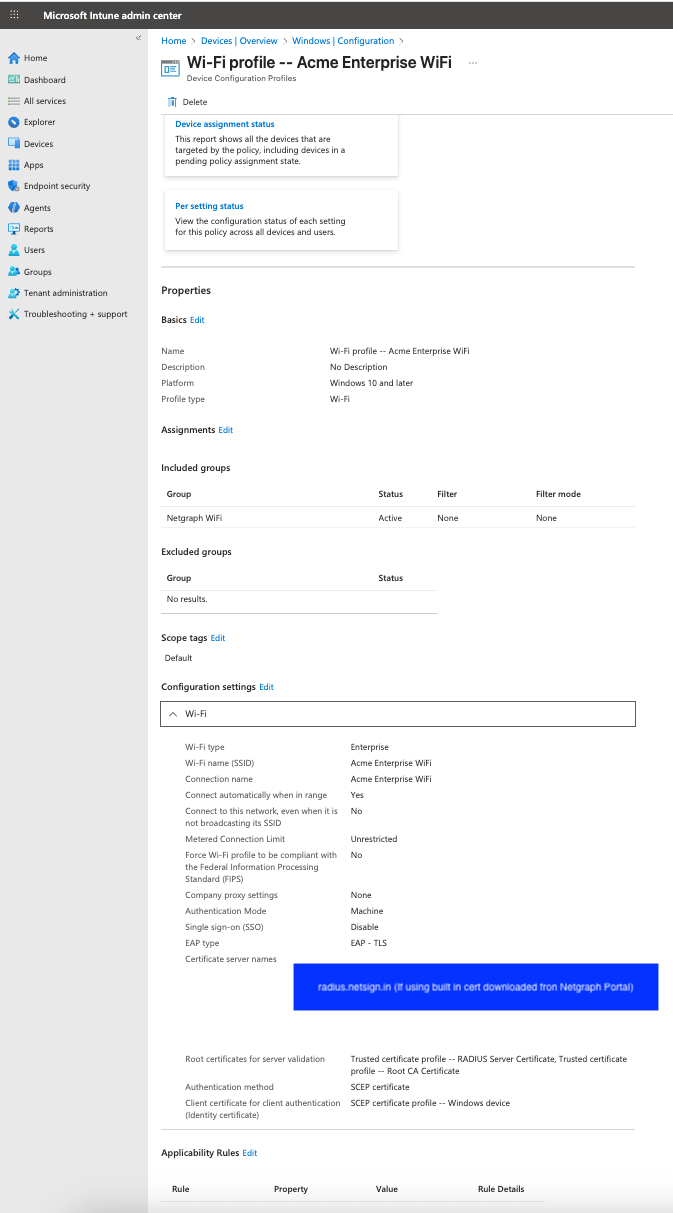Open the Dashboard icon in sidebar

click(14, 80)
